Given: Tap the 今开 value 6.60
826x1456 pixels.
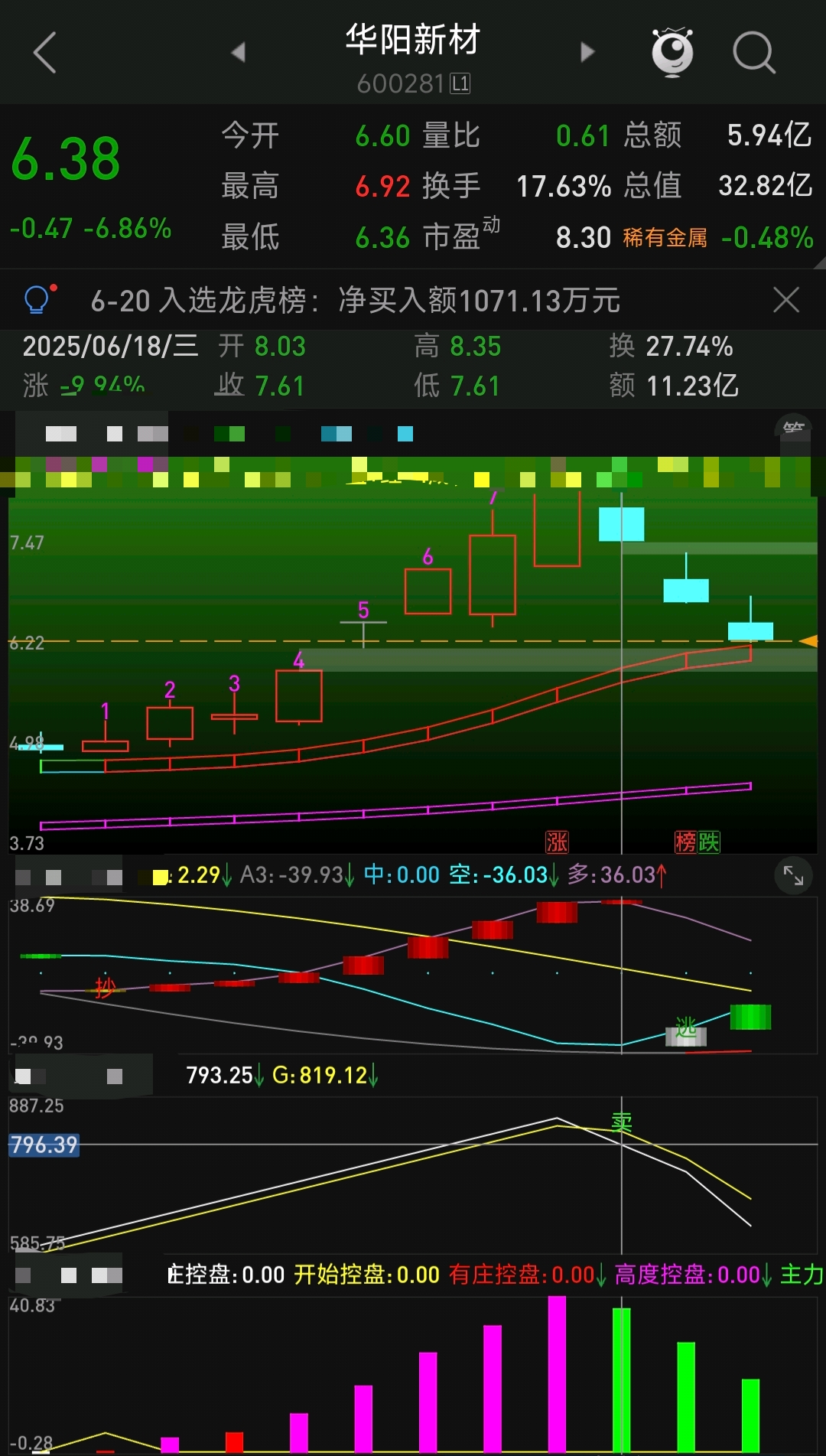Looking at the screenshot, I should (x=383, y=136).
